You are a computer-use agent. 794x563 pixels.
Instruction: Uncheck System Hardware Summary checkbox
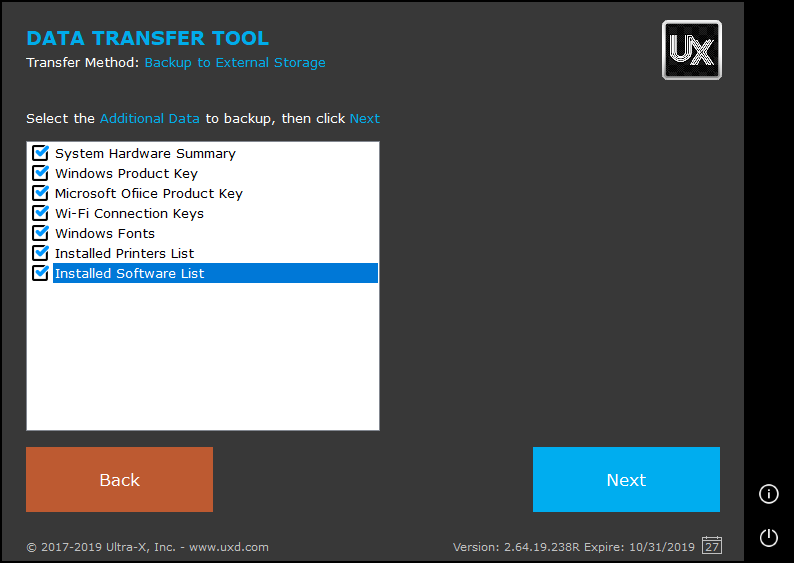pyautogui.click(x=40, y=153)
